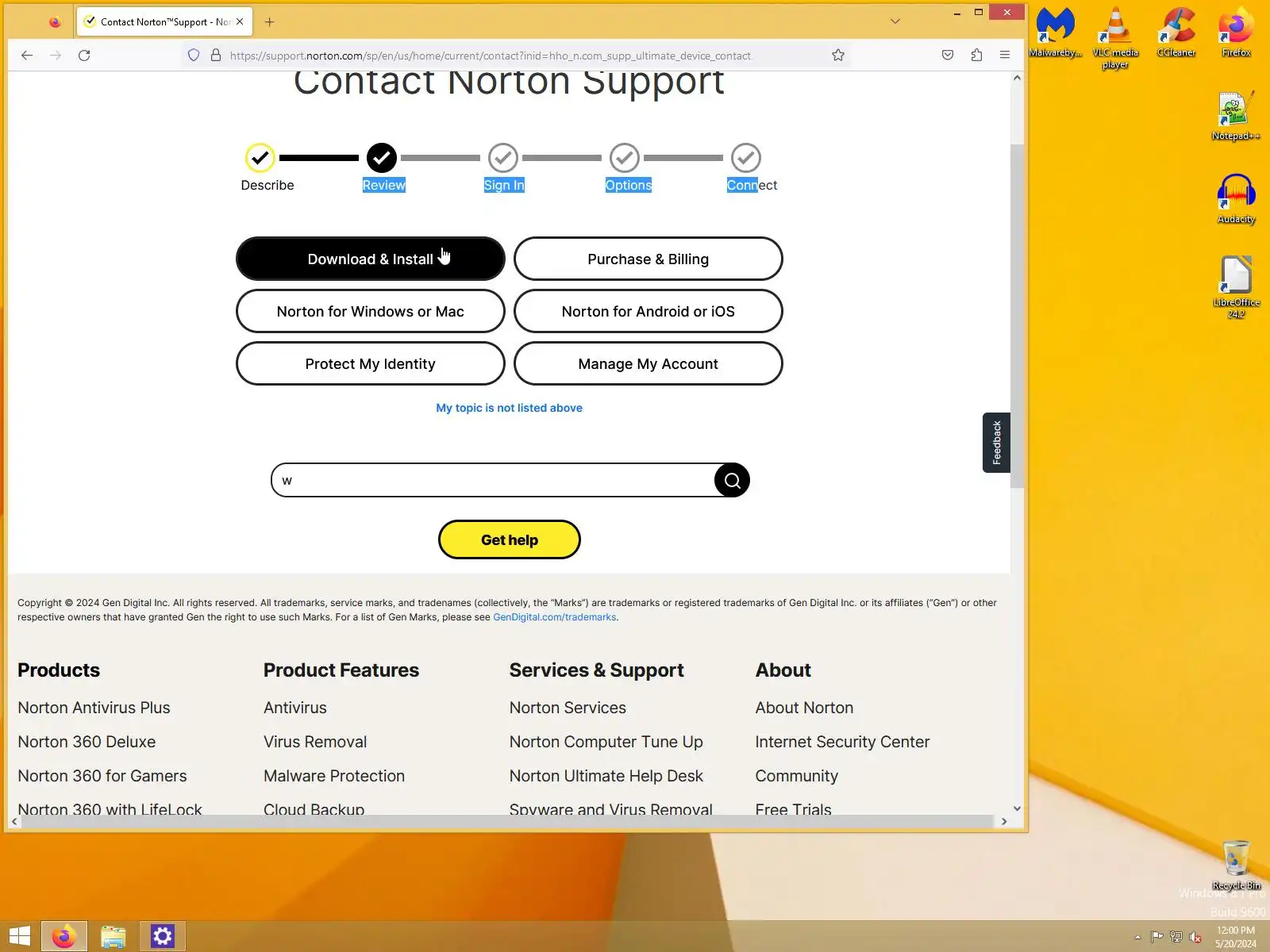Image resolution: width=1270 pixels, height=952 pixels.
Task: Open the Firefox View pinned tab
Action: [x=55, y=22]
